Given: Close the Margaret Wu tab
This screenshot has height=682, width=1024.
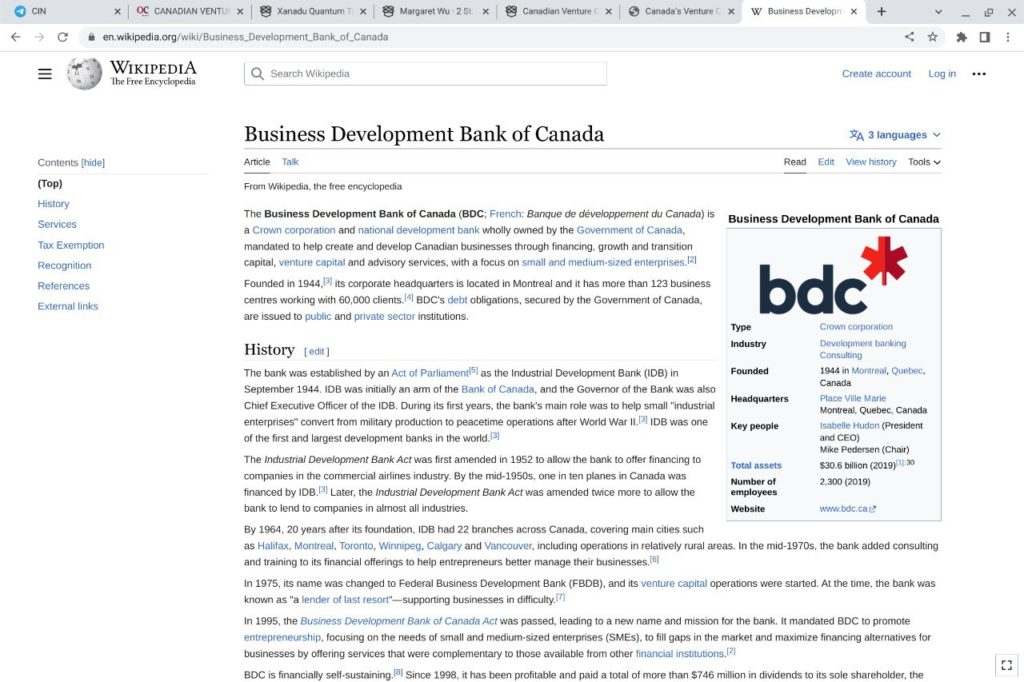Looking at the screenshot, I should [485, 11].
